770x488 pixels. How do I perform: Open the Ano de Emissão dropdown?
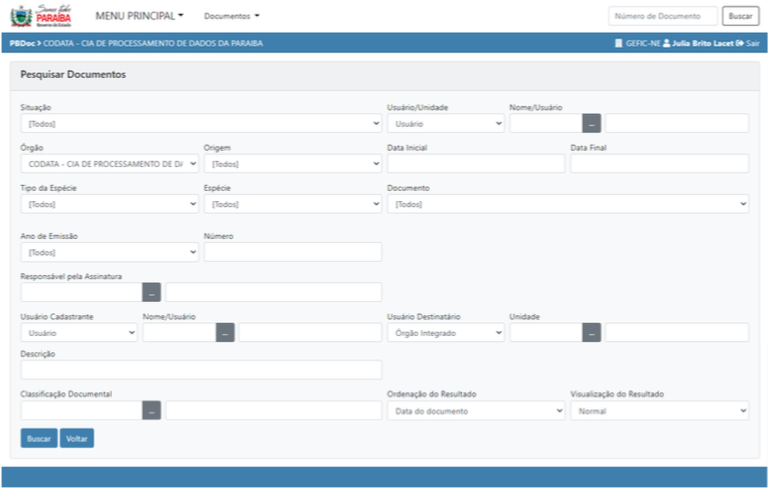(x=109, y=253)
